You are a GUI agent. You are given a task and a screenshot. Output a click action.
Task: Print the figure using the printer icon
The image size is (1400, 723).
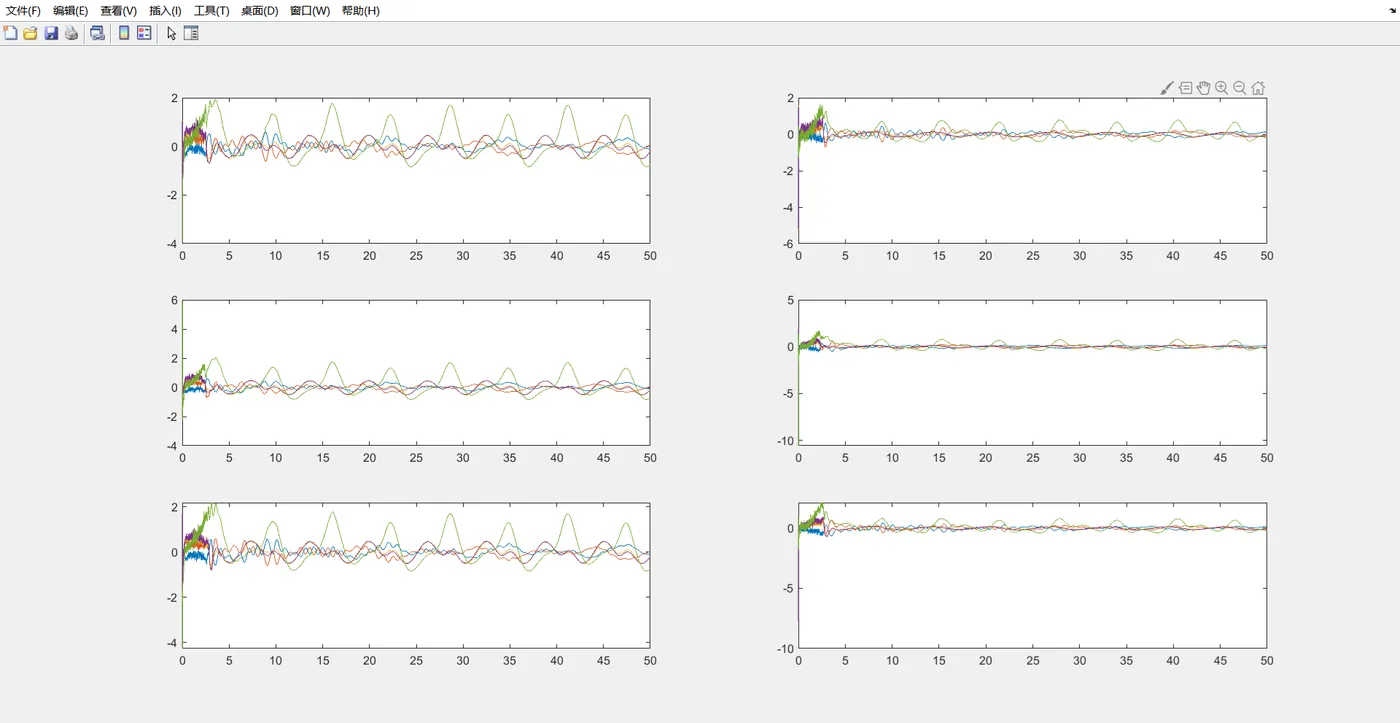(71, 33)
